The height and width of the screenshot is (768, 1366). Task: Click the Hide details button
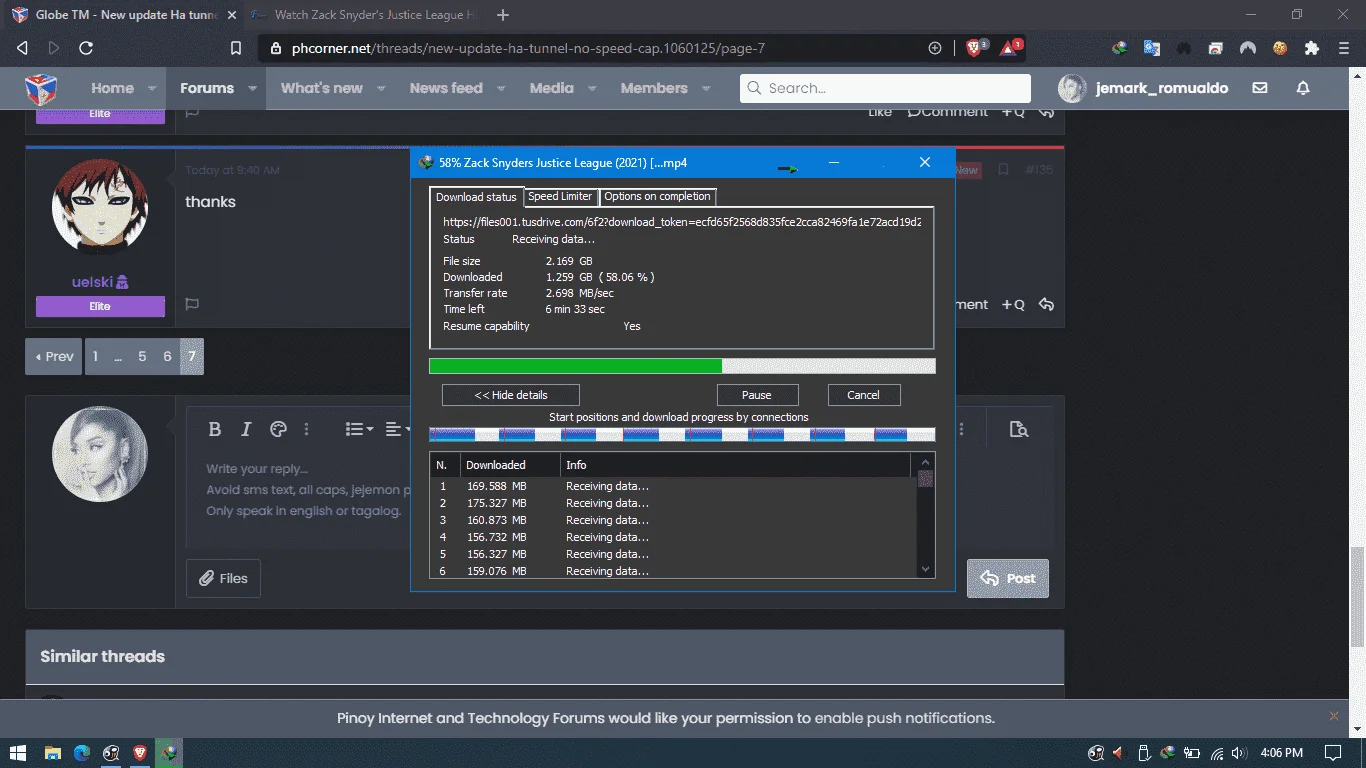[511, 395]
